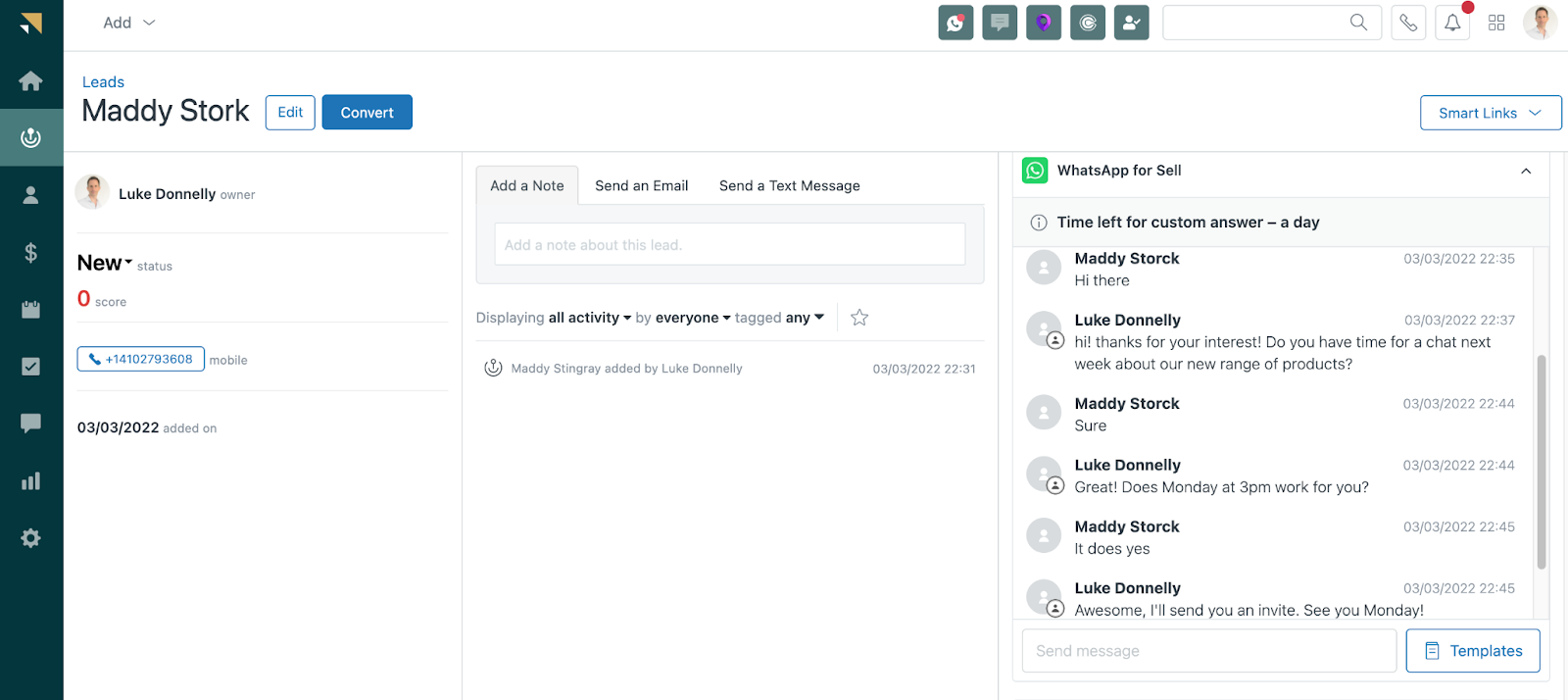Click Luke Donnelly owner name
This screenshot has width=1568, height=700.
tap(167, 194)
